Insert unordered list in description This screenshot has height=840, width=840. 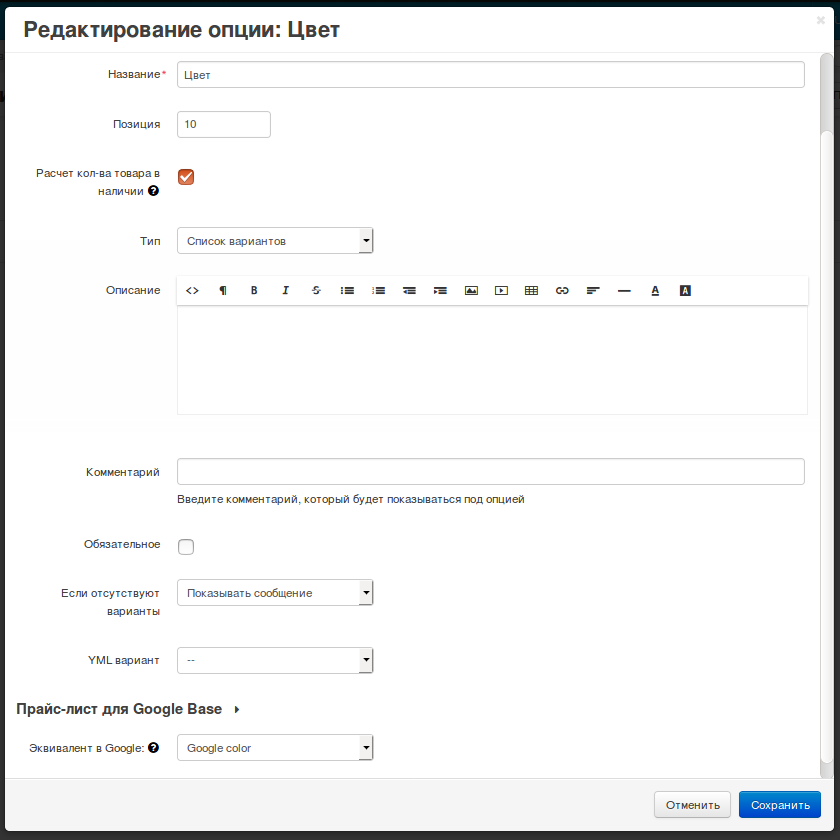347,290
